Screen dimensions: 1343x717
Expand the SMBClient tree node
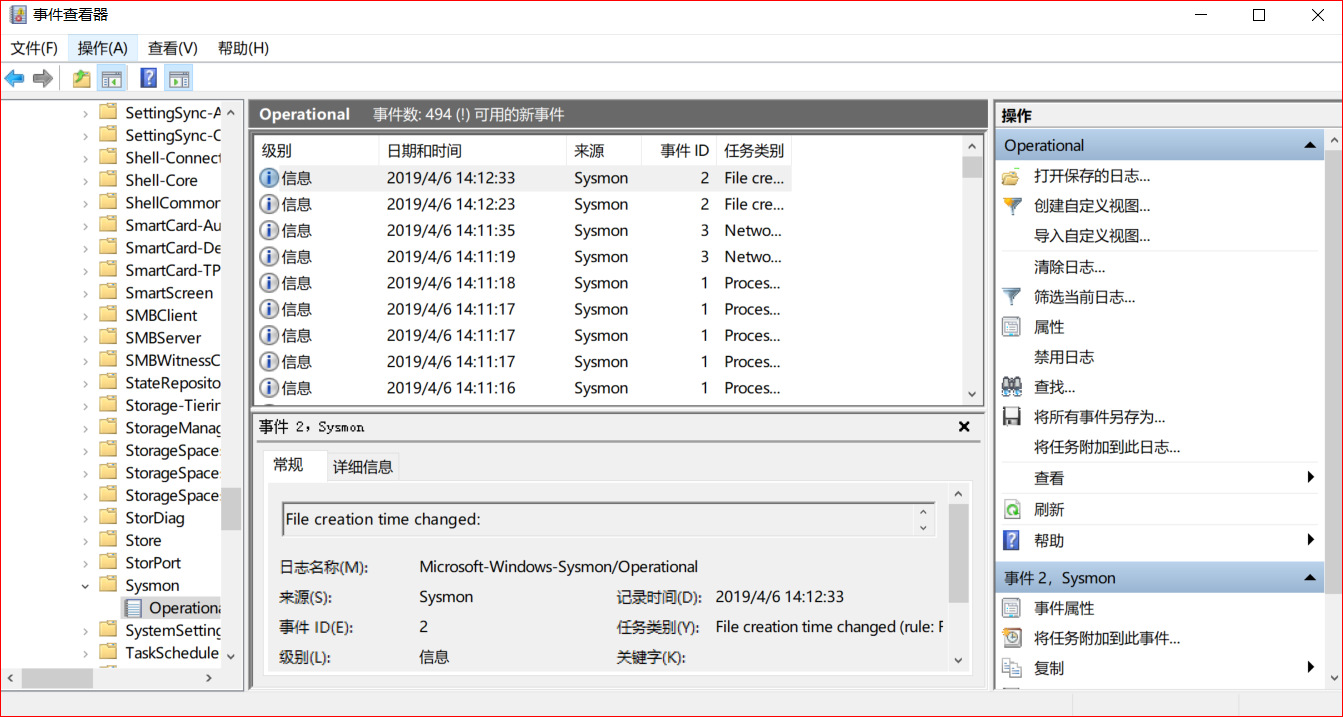pyautogui.click(x=85, y=316)
